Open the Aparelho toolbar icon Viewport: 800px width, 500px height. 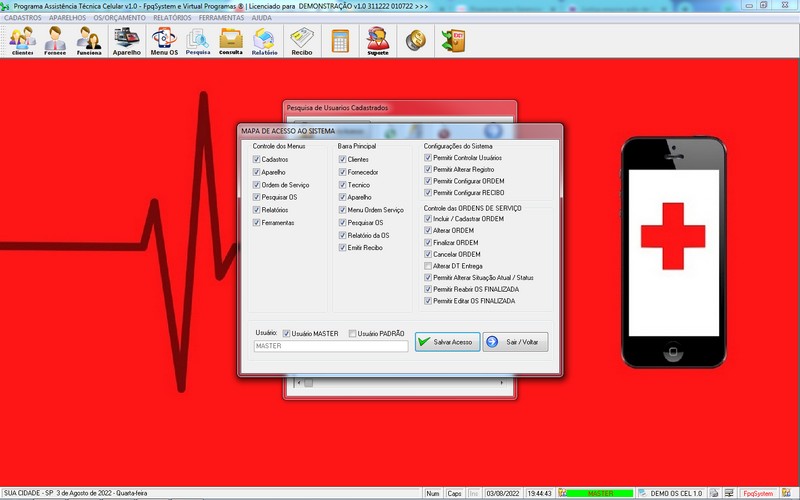click(x=127, y=41)
